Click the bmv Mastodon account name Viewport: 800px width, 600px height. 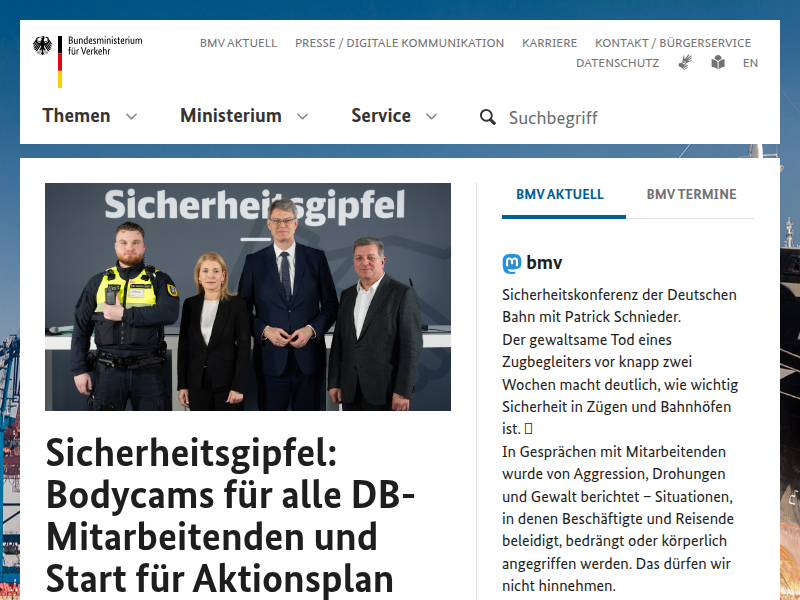pos(544,264)
